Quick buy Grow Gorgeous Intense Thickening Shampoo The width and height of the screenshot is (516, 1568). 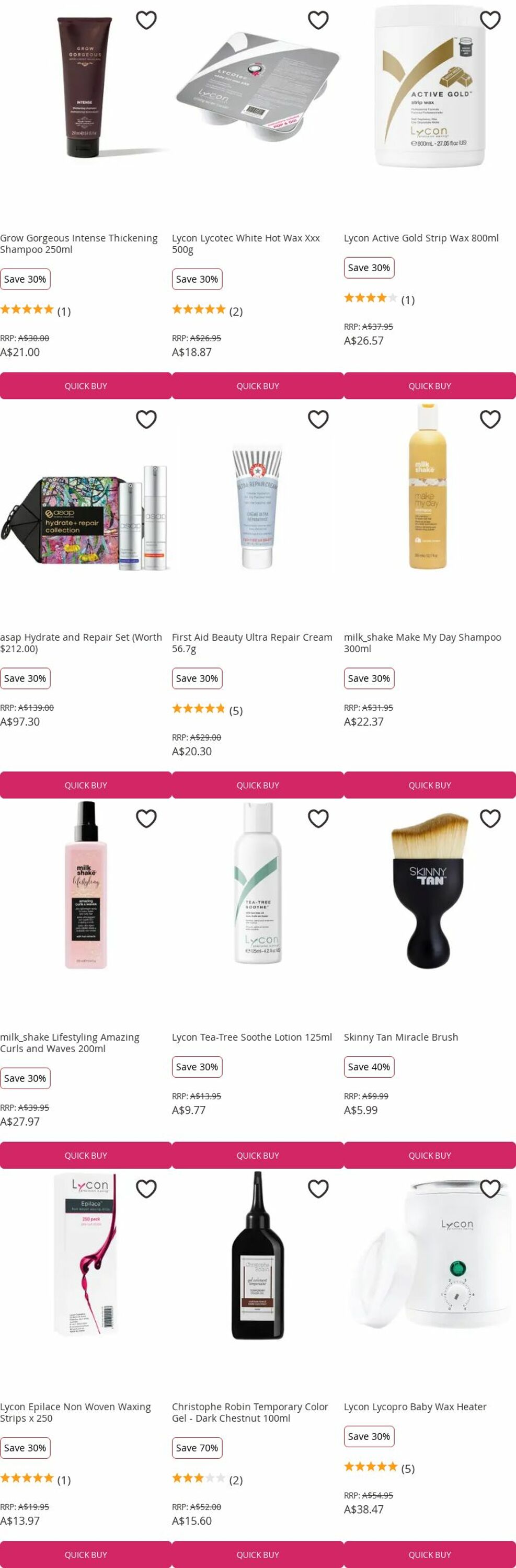pos(86,386)
